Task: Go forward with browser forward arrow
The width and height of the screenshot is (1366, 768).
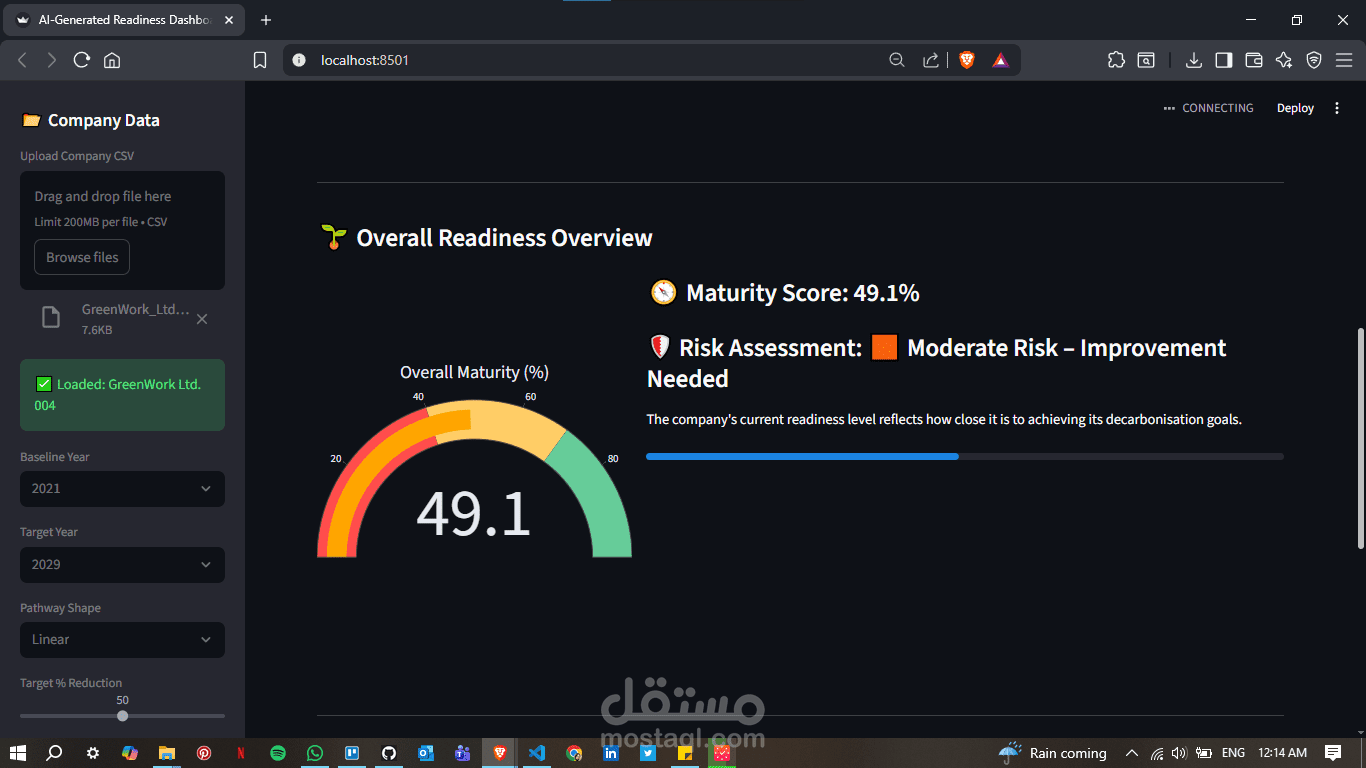Action: [x=52, y=60]
